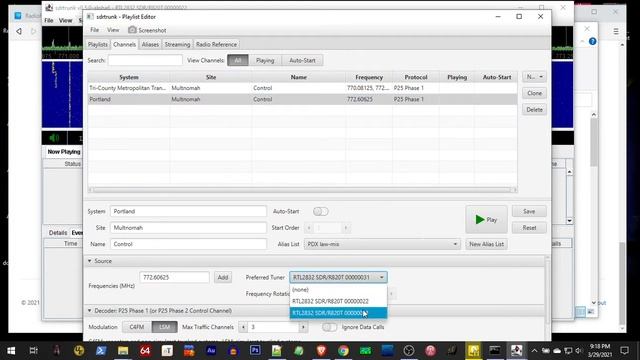Click the blue help icon in background window
640x360 pixels.
point(592,41)
